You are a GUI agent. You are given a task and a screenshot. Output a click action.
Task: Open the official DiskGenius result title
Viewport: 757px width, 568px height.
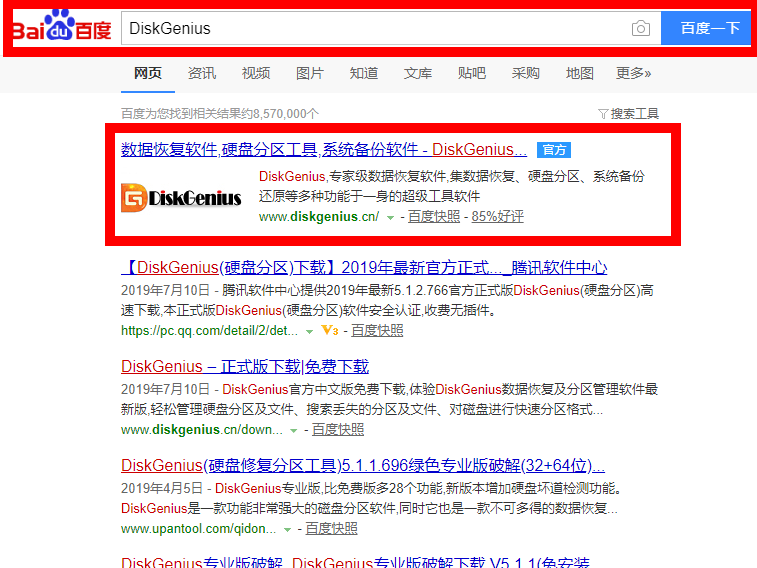(324, 150)
